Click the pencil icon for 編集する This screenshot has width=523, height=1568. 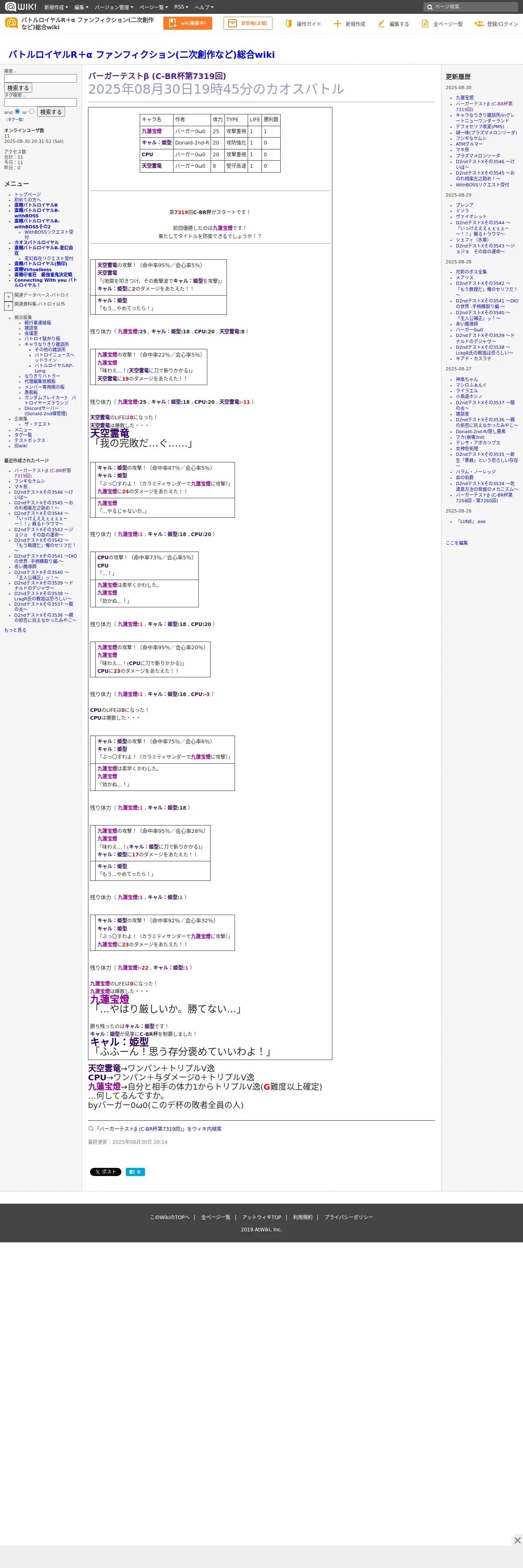pyautogui.click(x=381, y=24)
